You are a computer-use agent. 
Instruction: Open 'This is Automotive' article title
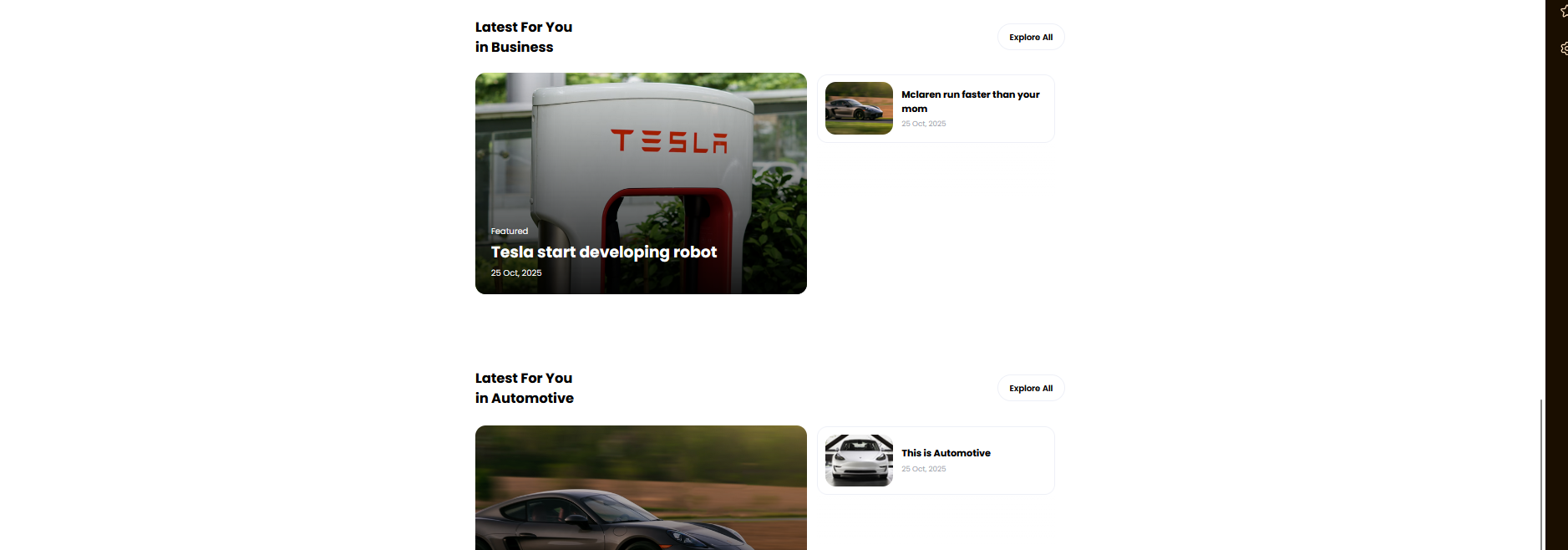[x=946, y=453]
